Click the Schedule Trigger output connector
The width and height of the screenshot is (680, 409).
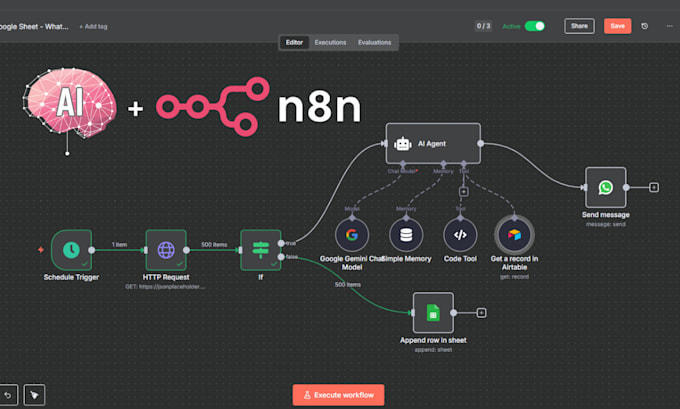click(92, 250)
